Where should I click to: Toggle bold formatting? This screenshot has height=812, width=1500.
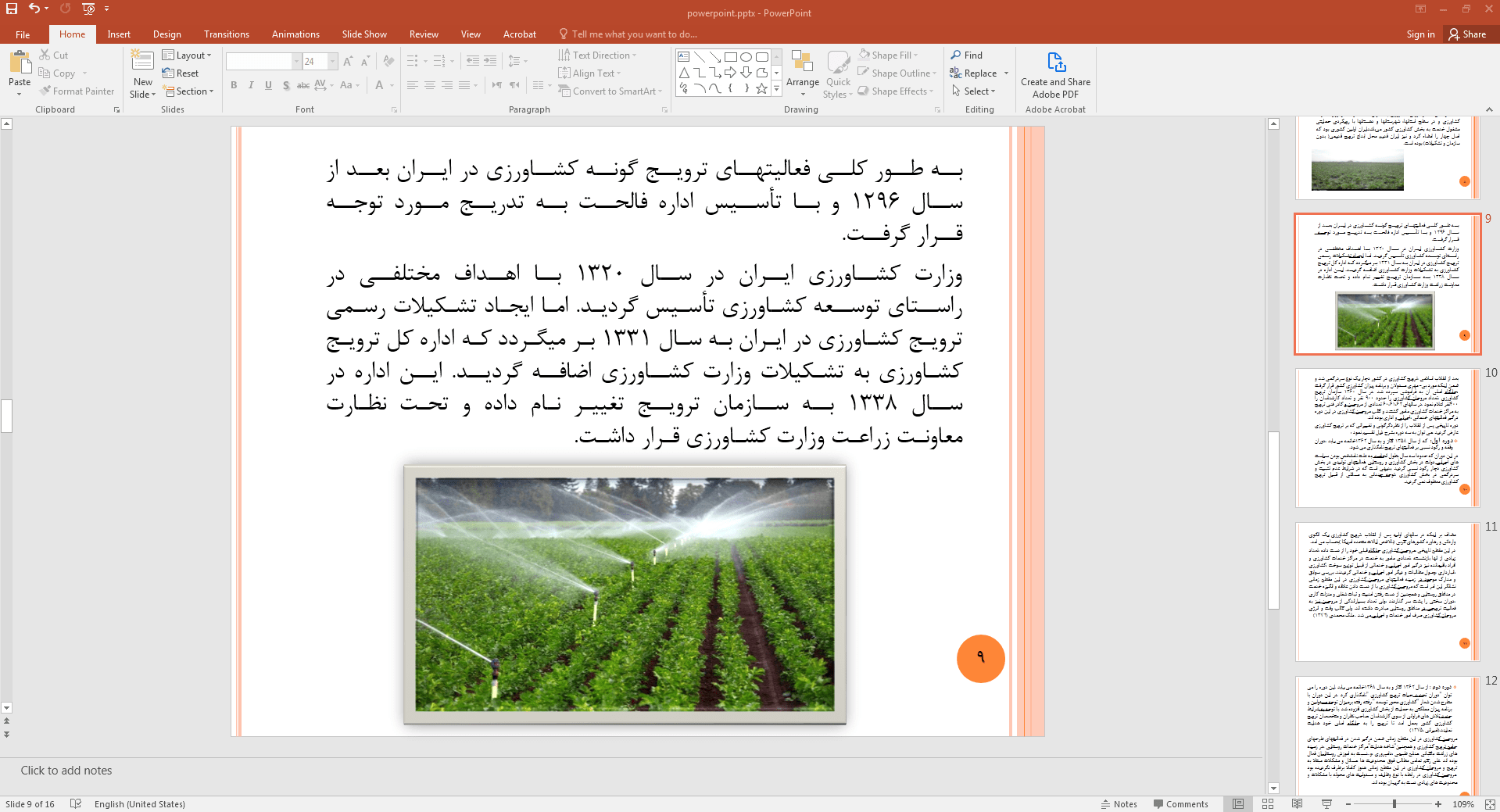[234, 85]
